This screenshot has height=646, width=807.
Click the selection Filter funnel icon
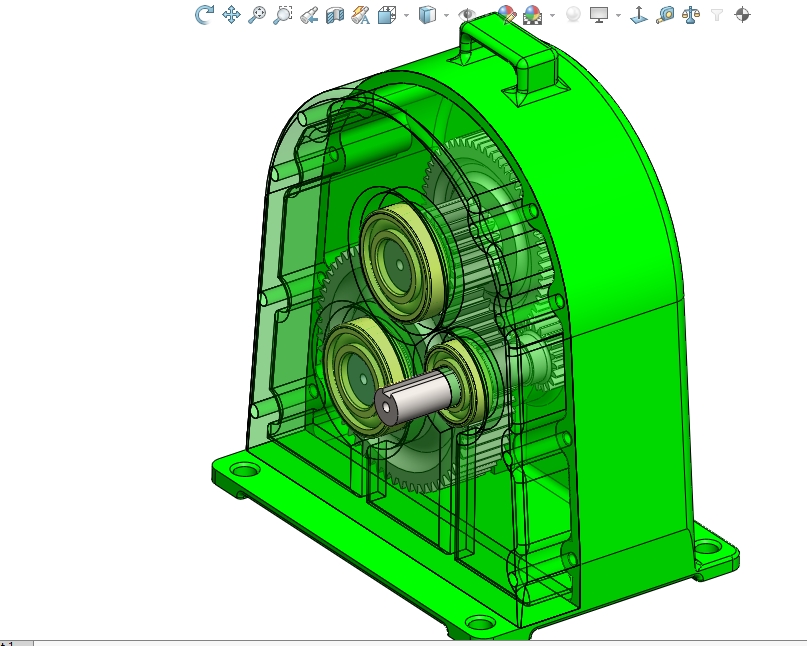coord(716,14)
